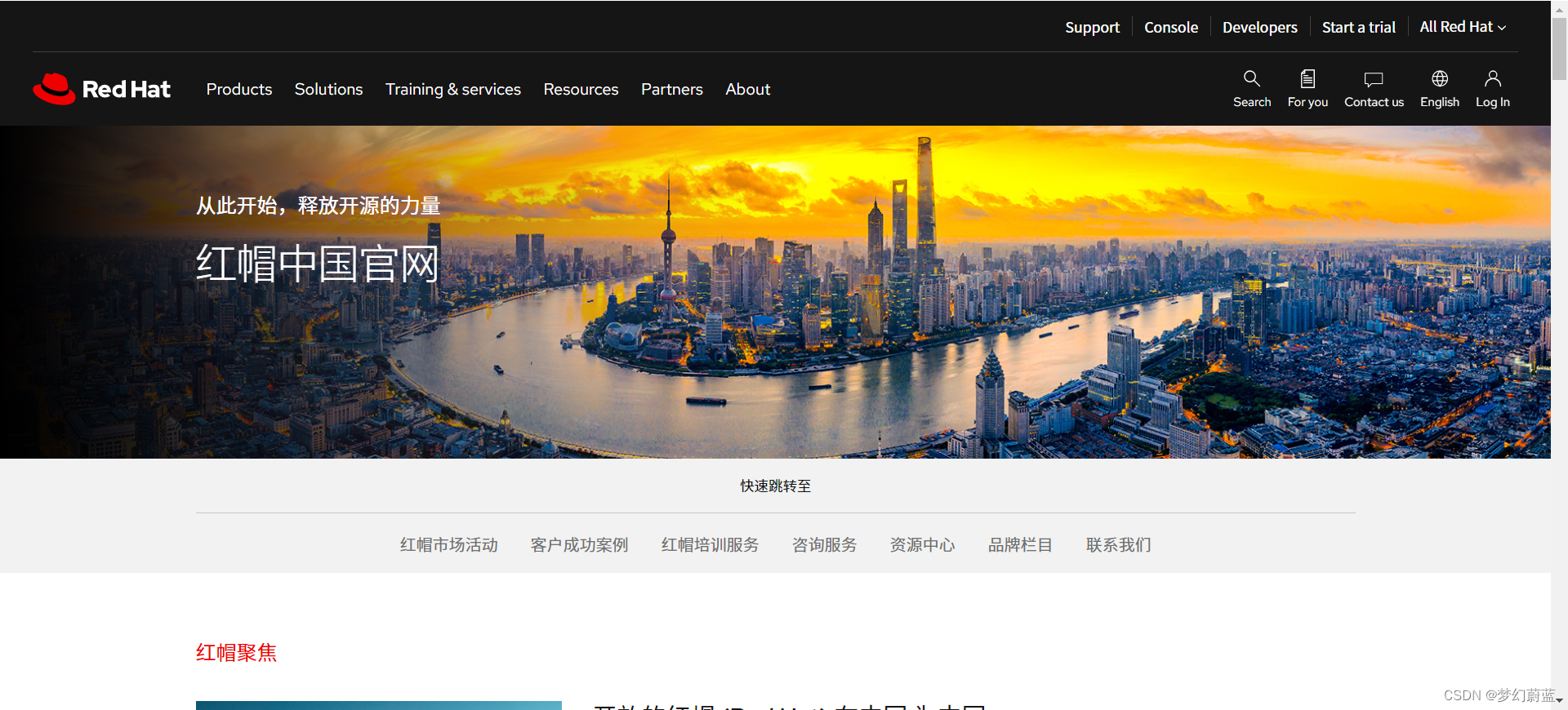Jump to 品牌栏目 section
This screenshot has width=1568, height=710.
1021,544
